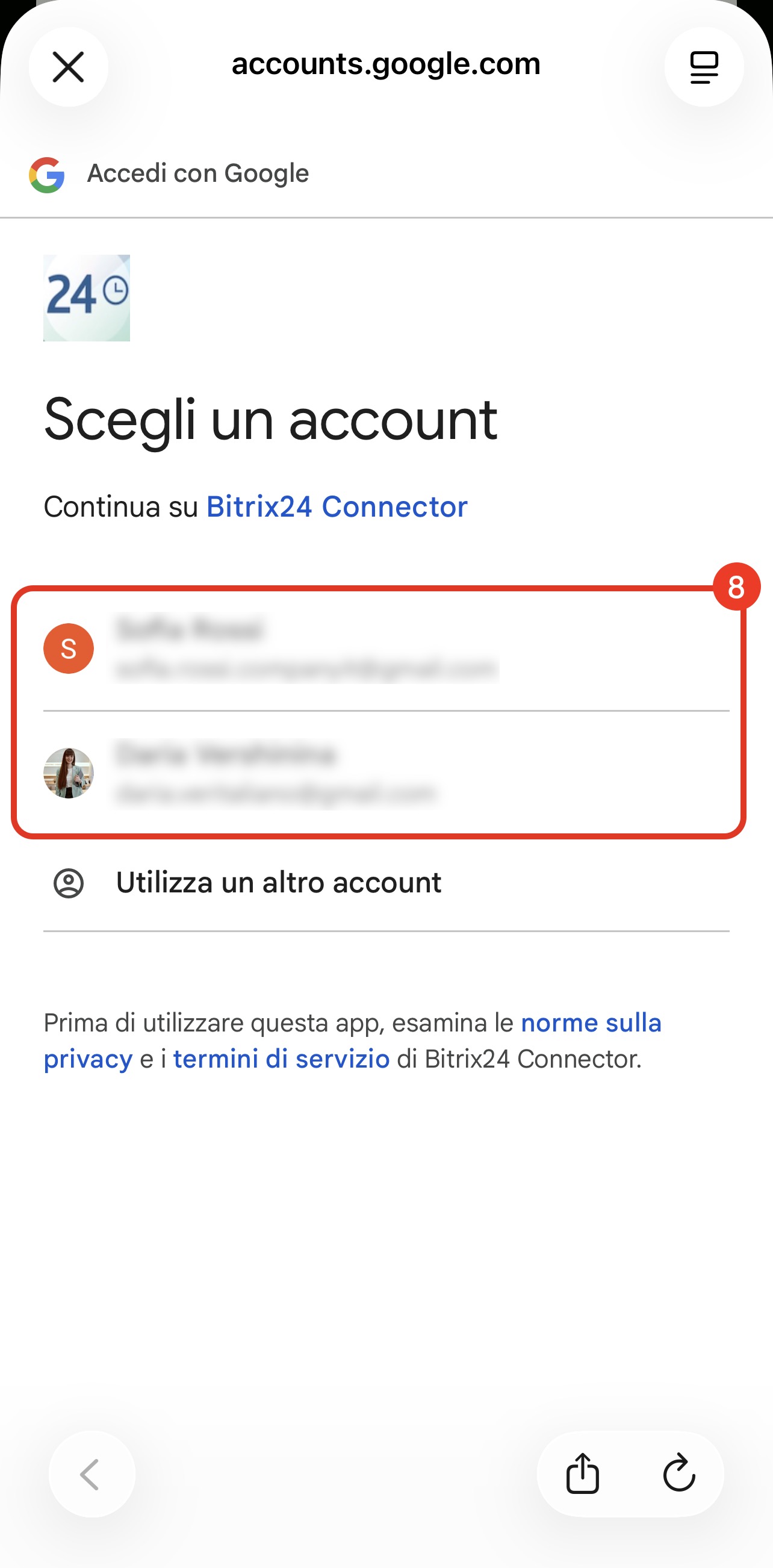Open the termini di servizio link
Viewport: 773px width, 1568px height.
281,1059
